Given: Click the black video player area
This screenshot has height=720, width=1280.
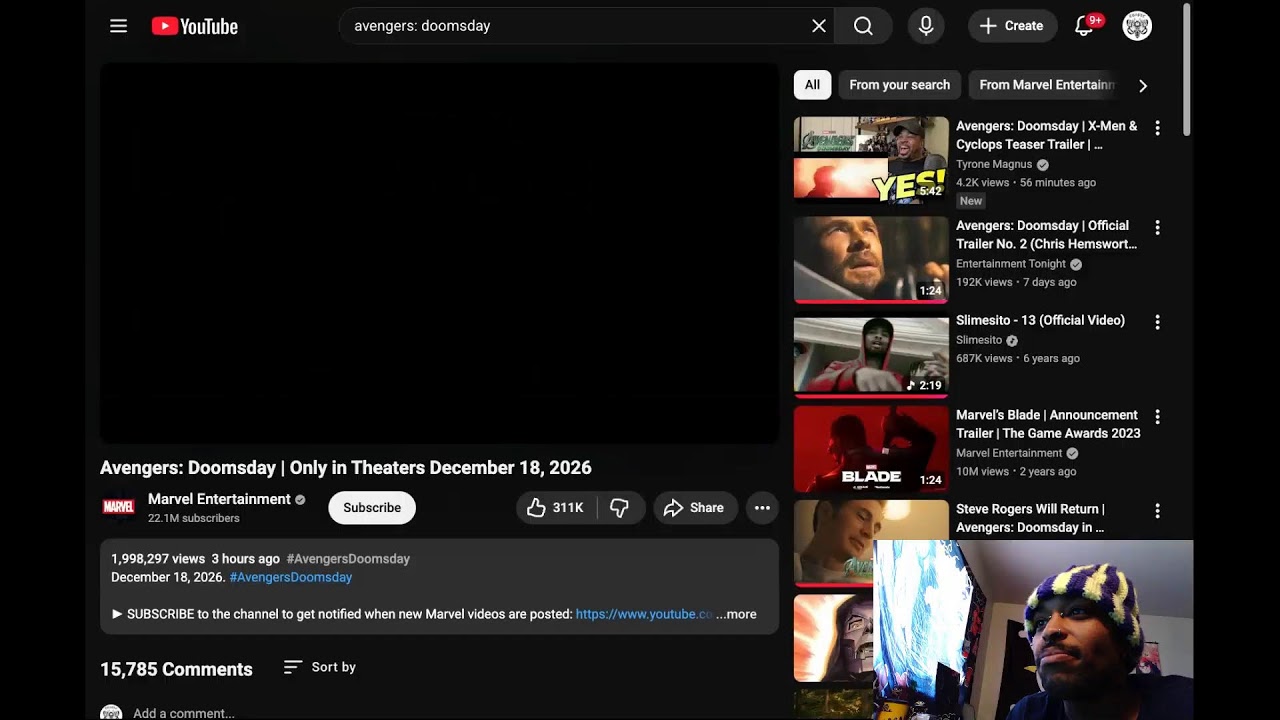Looking at the screenshot, I should coord(439,253).
